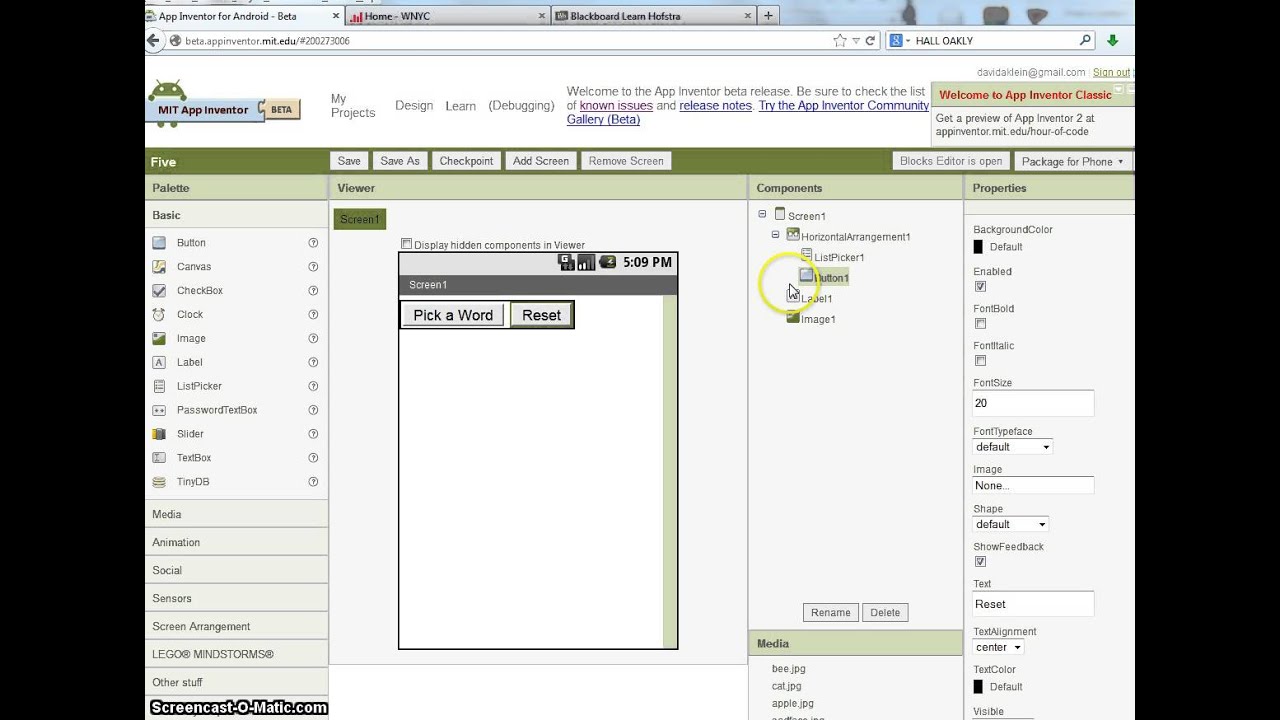Reload the page using the refresh icon
The width and height of the screenshot is (1280, 720).
click(x=871, y=41)
